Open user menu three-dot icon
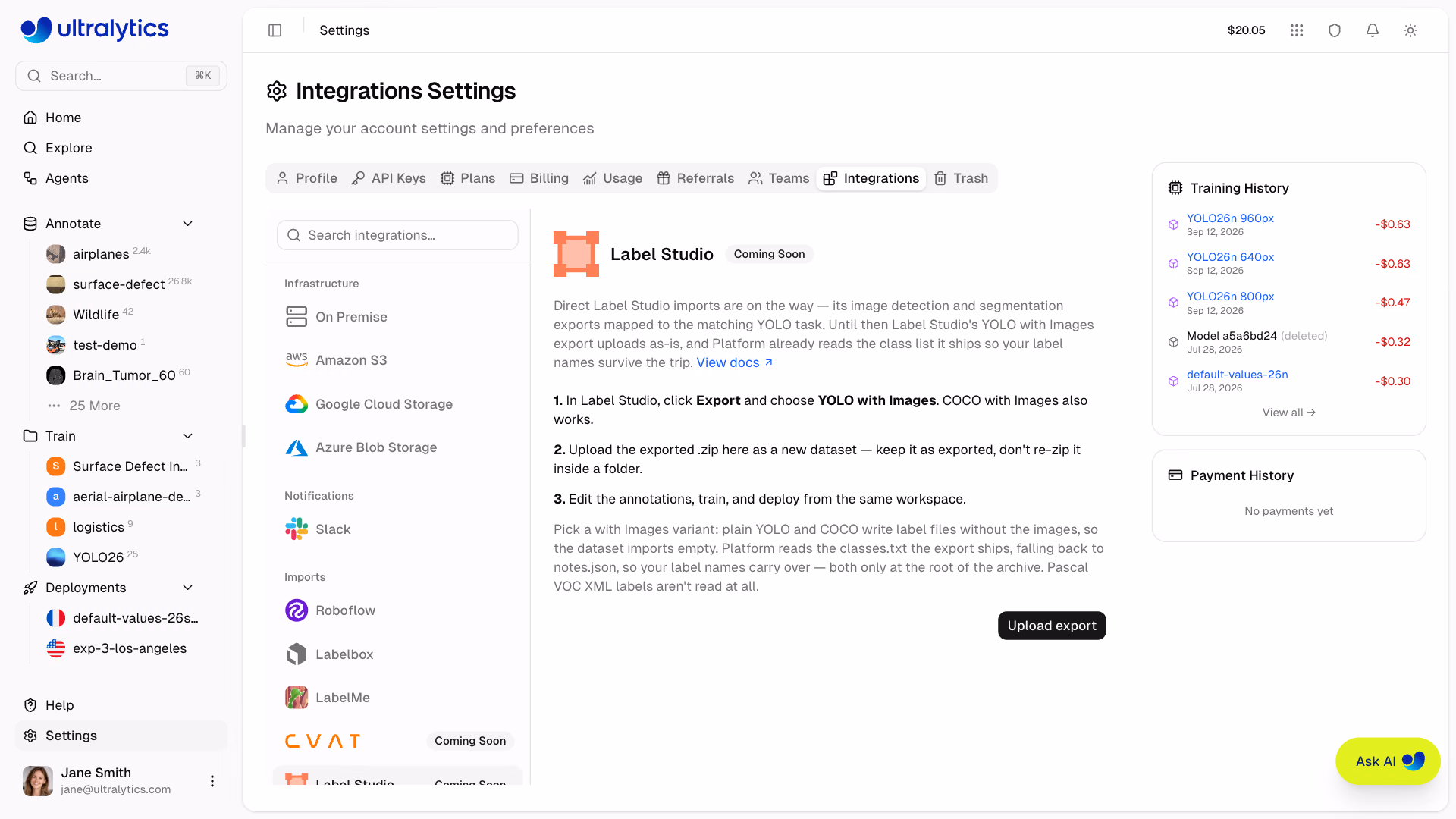1456x819 pixels. tap(212, 781)
